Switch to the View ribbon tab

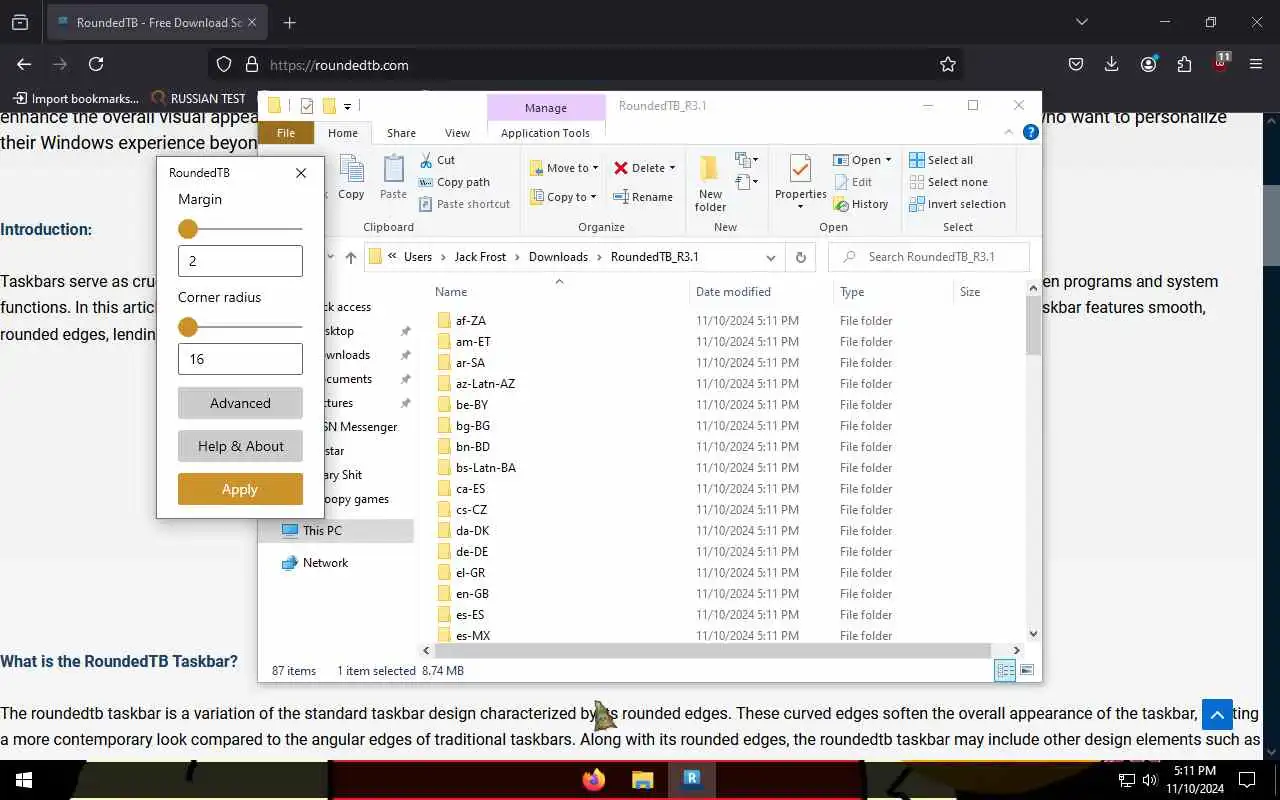tap(457, 133)
